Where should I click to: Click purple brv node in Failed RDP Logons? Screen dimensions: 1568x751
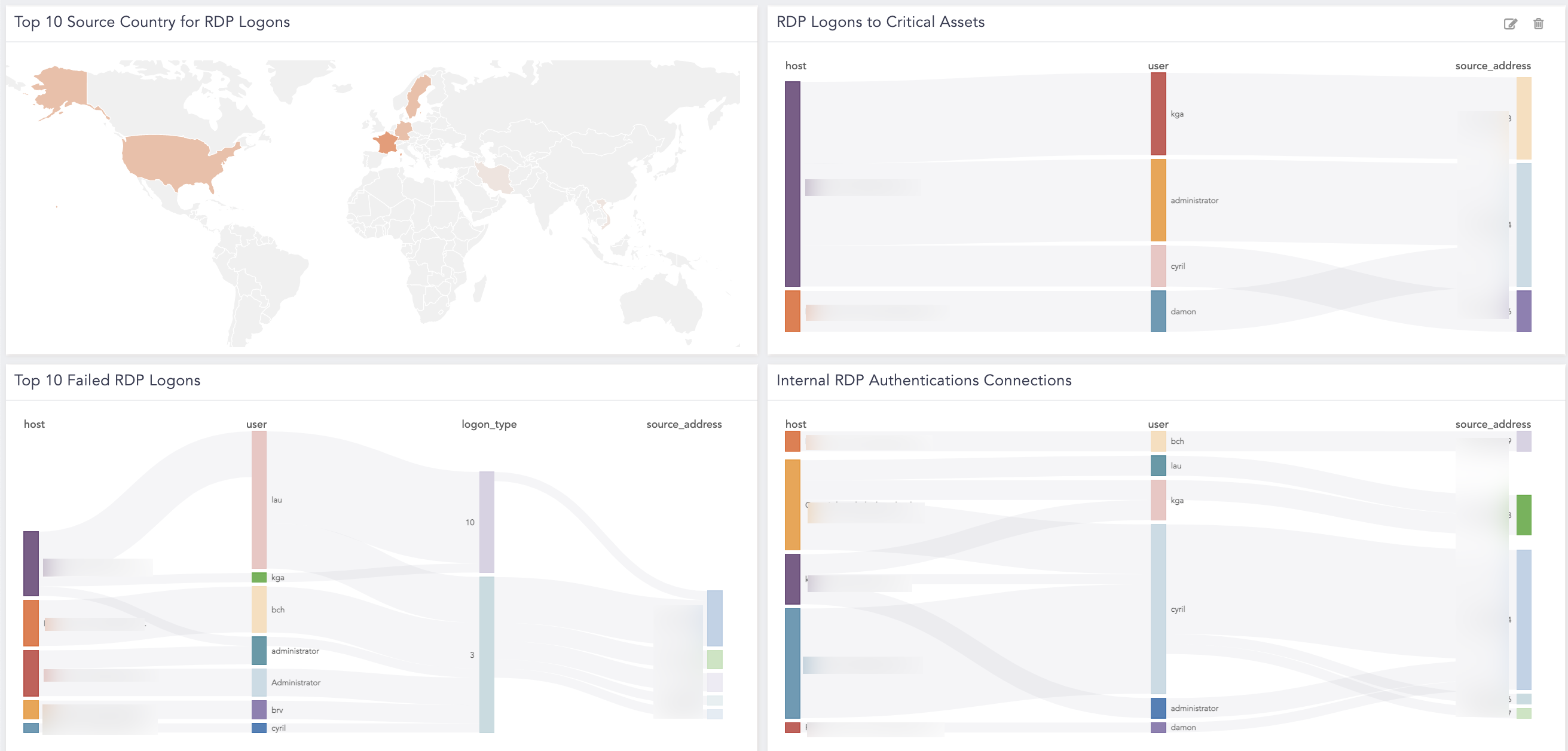[x=259, y=710]
